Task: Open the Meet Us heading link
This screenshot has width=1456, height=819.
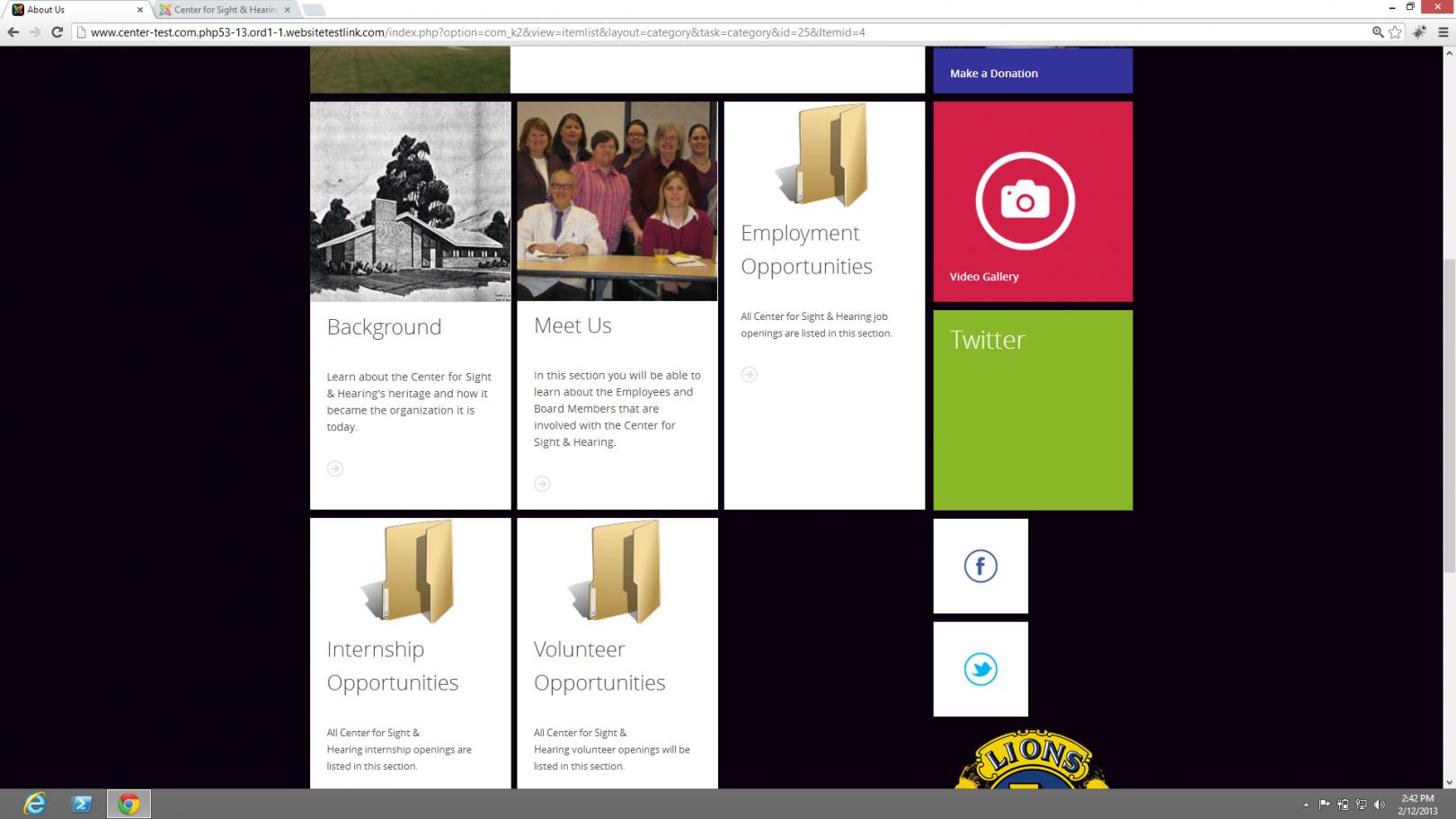Action: (573, 325)
